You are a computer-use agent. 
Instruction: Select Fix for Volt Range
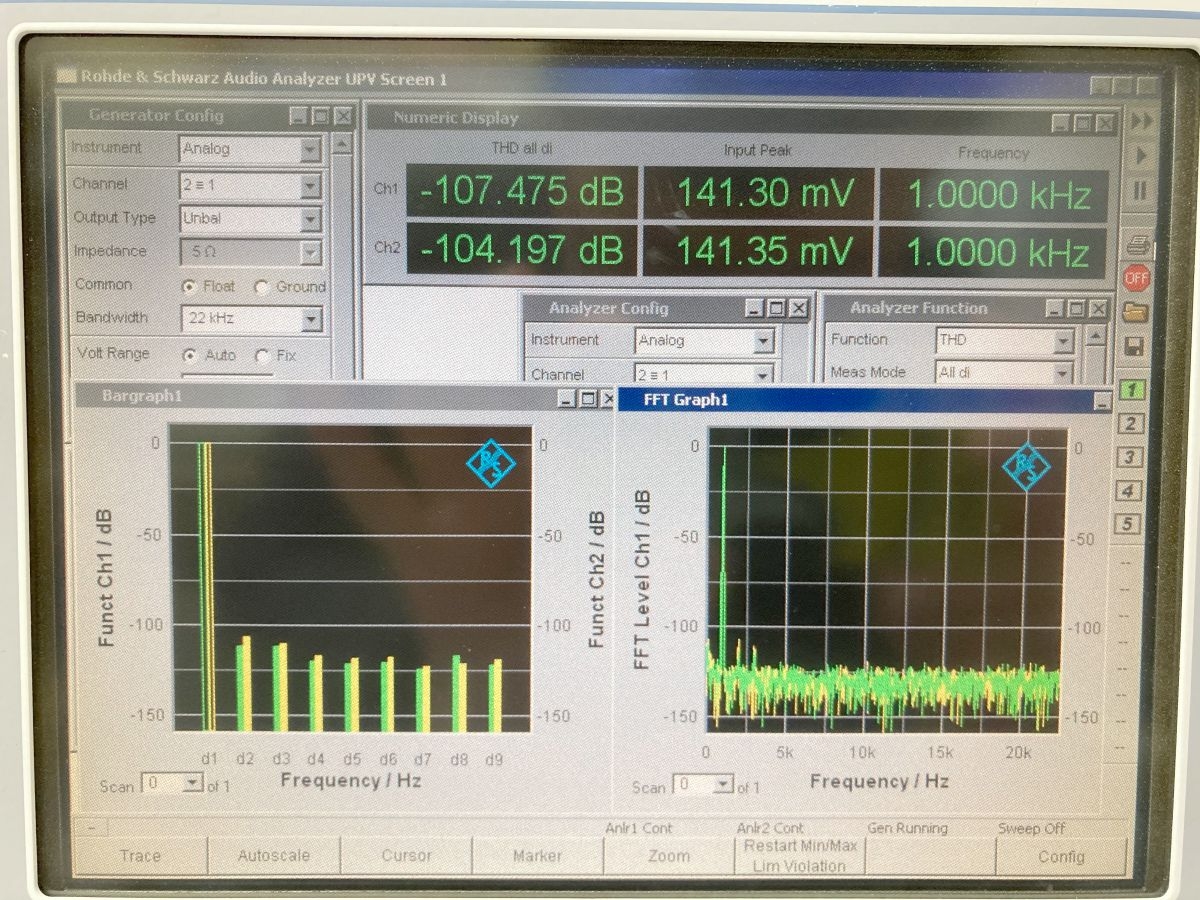(x=262, y=355)
